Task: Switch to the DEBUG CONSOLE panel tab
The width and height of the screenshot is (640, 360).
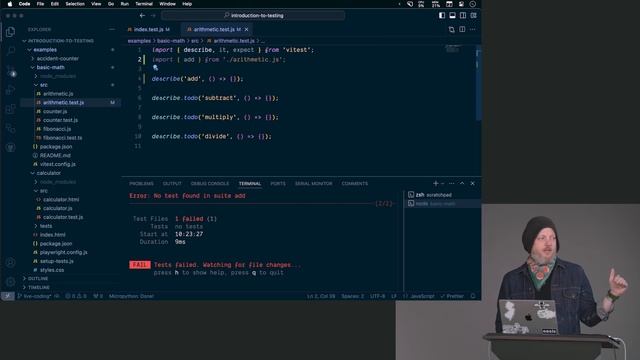Action: pos(210,184)
